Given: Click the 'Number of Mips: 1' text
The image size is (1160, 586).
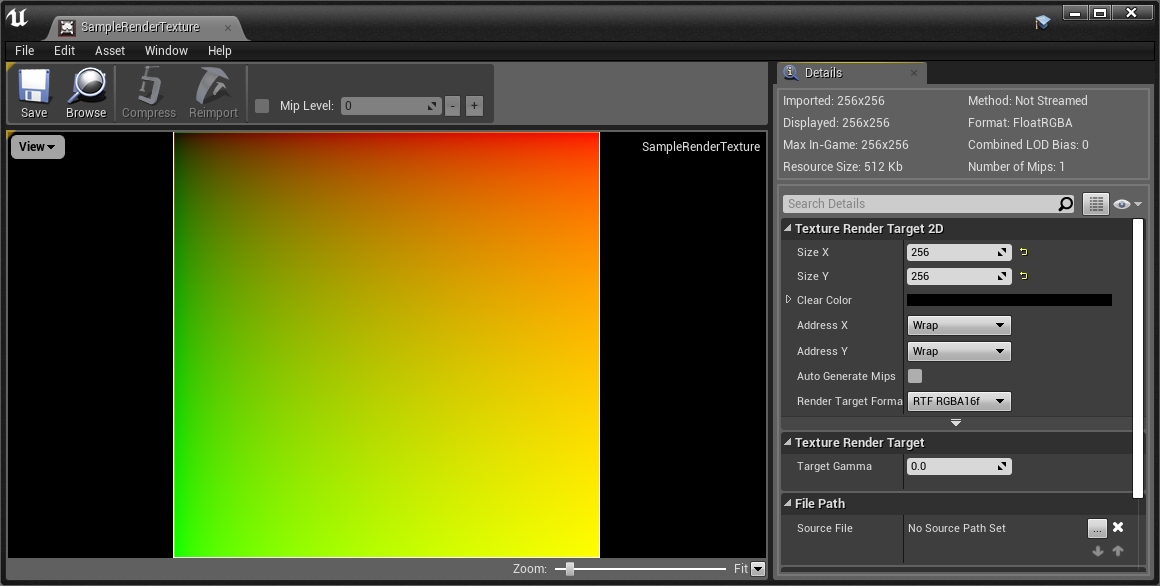Looking at the screenshot, I should click(1016, 166).
